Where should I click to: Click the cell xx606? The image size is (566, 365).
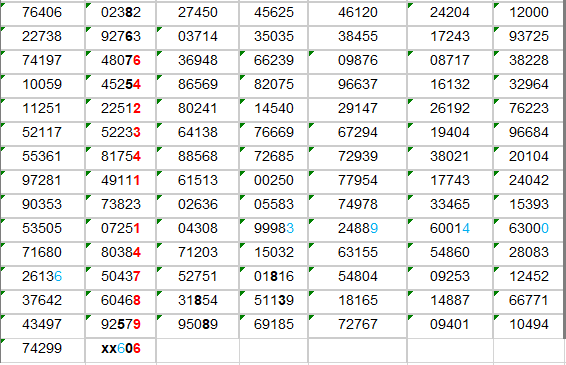click(121, 349)
